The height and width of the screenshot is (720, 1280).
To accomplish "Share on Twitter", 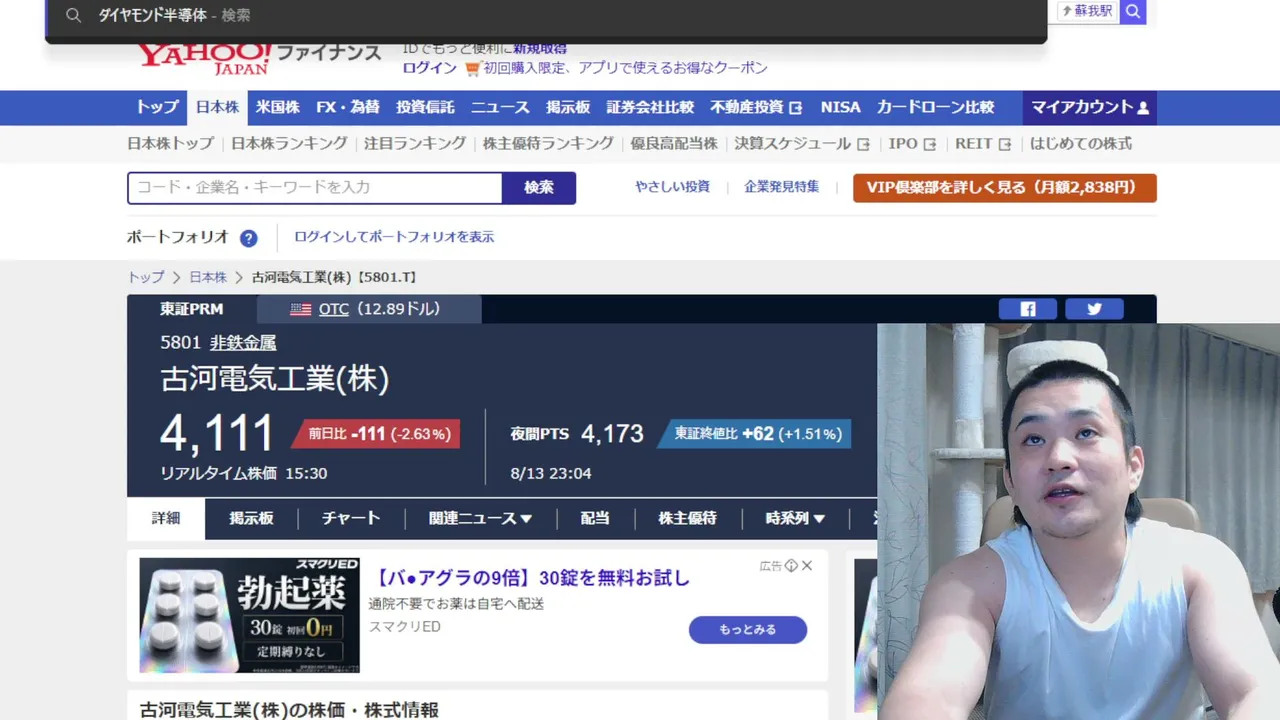I will pos(1094,309).
